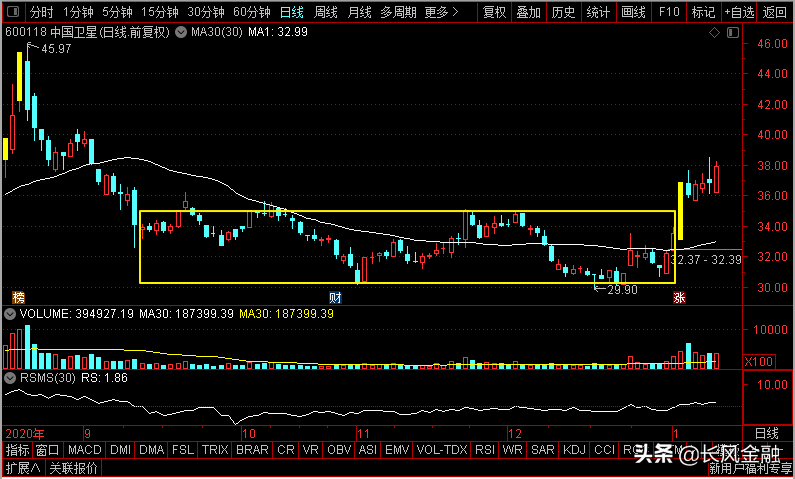Click the panel layout icon right of the diamond
Screen dimensions: 795x479
pyautogui.click(x=733, y=33)
